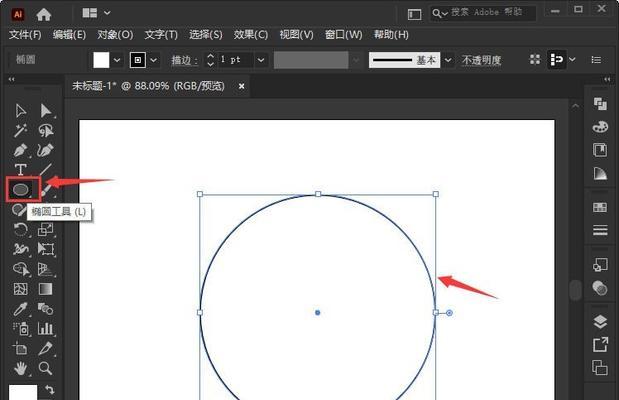Activate the Free Transform tool
The image size is (619, 400).
tap(46, 249)
